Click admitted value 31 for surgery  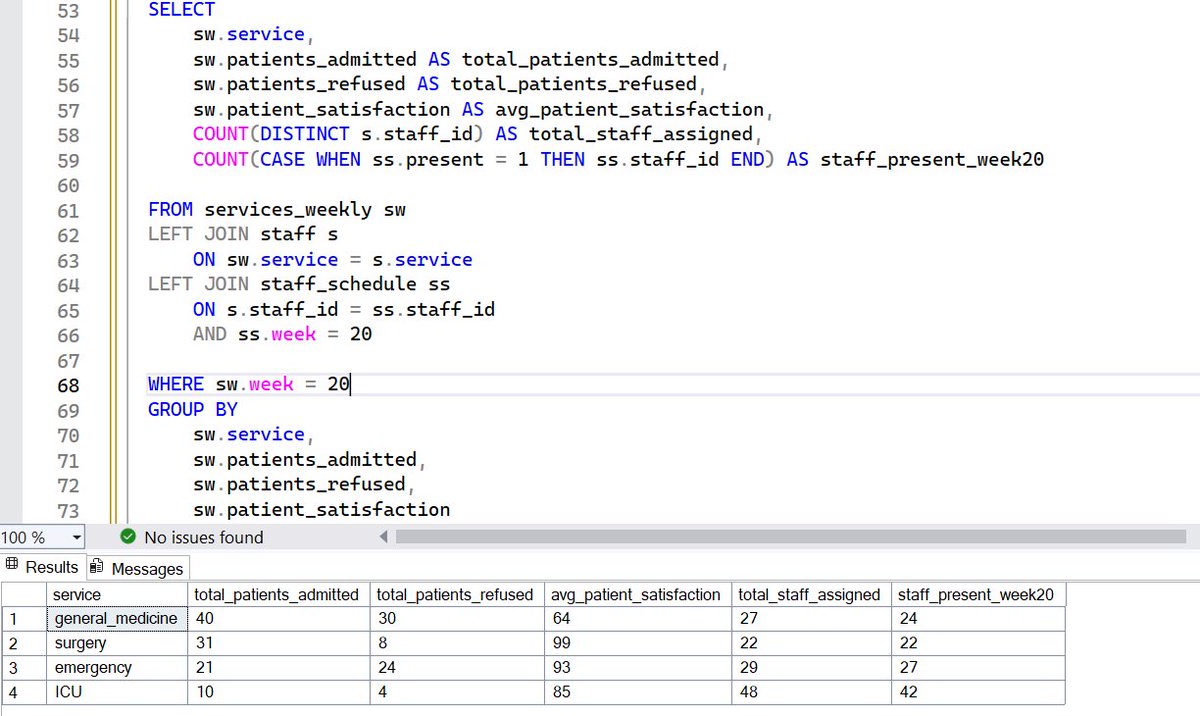coord(278,643)
